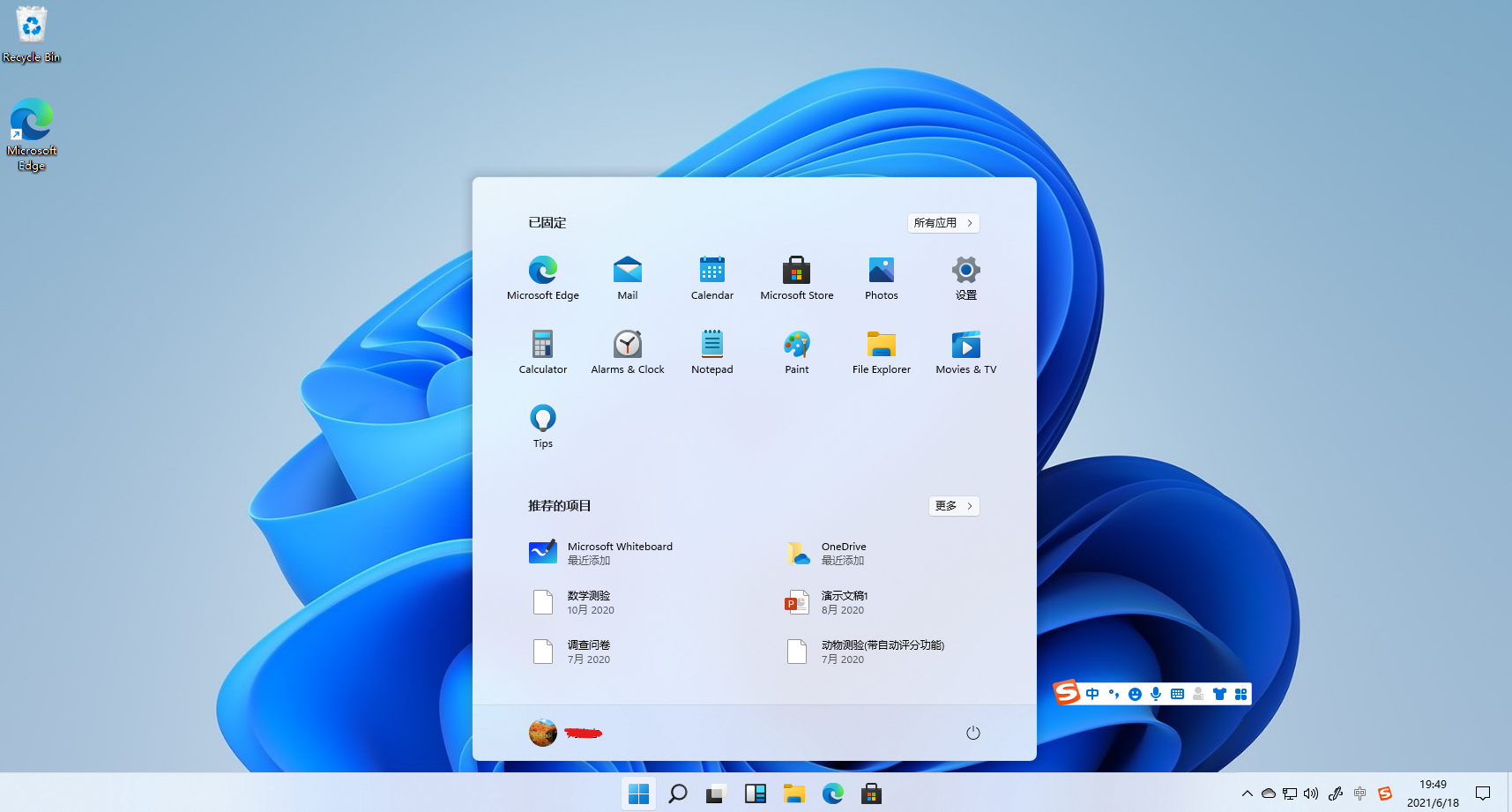This screenshot has width=1512, height=812.
Task: Open the Paint app
Action: pos(796,352)
